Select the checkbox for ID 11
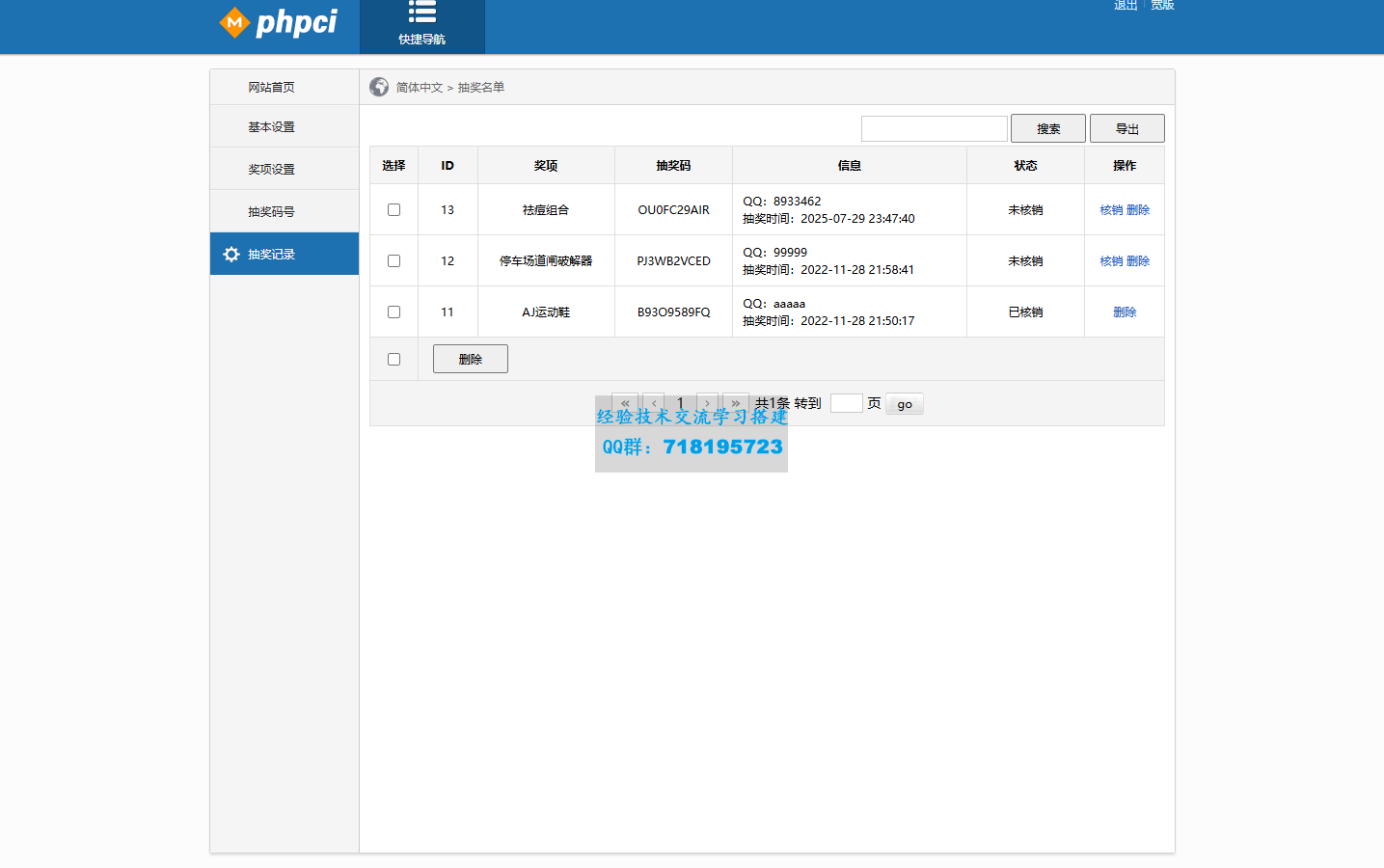Image resolution: width=1384 pixels, height=868 pixels. pos(393,312)
